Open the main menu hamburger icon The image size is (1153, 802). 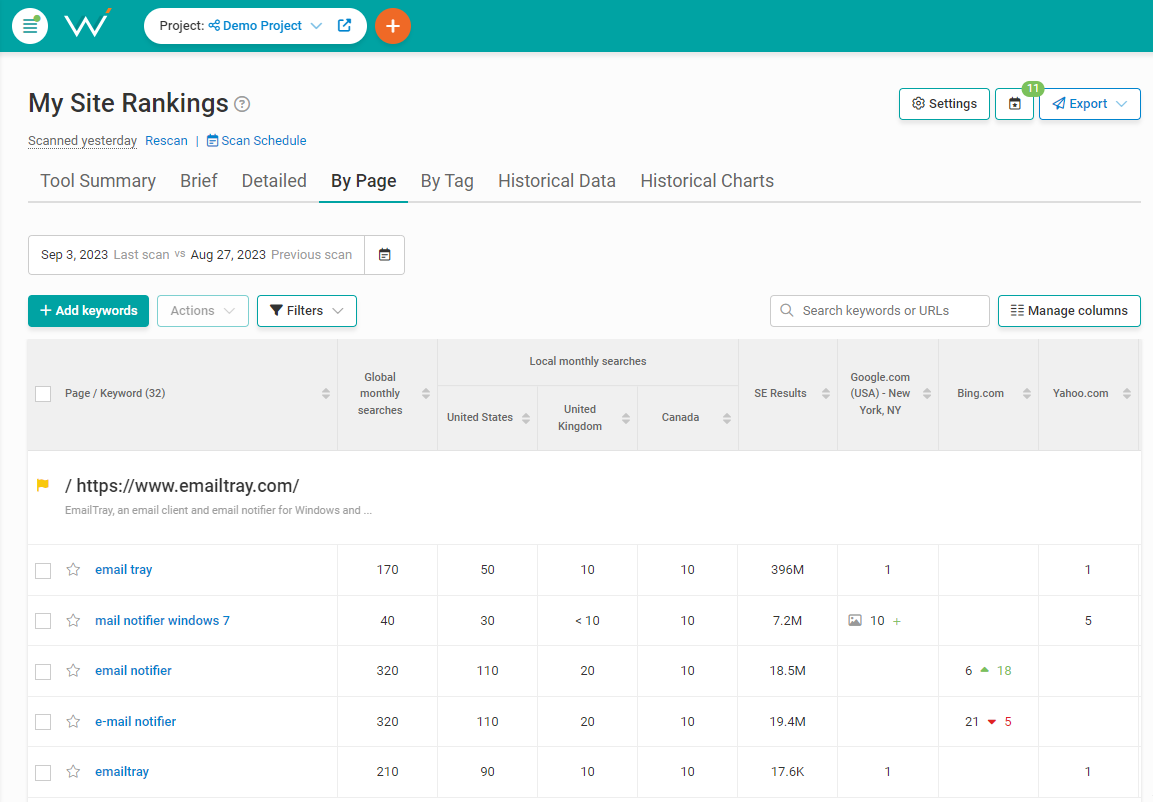[x=30, y=26]
